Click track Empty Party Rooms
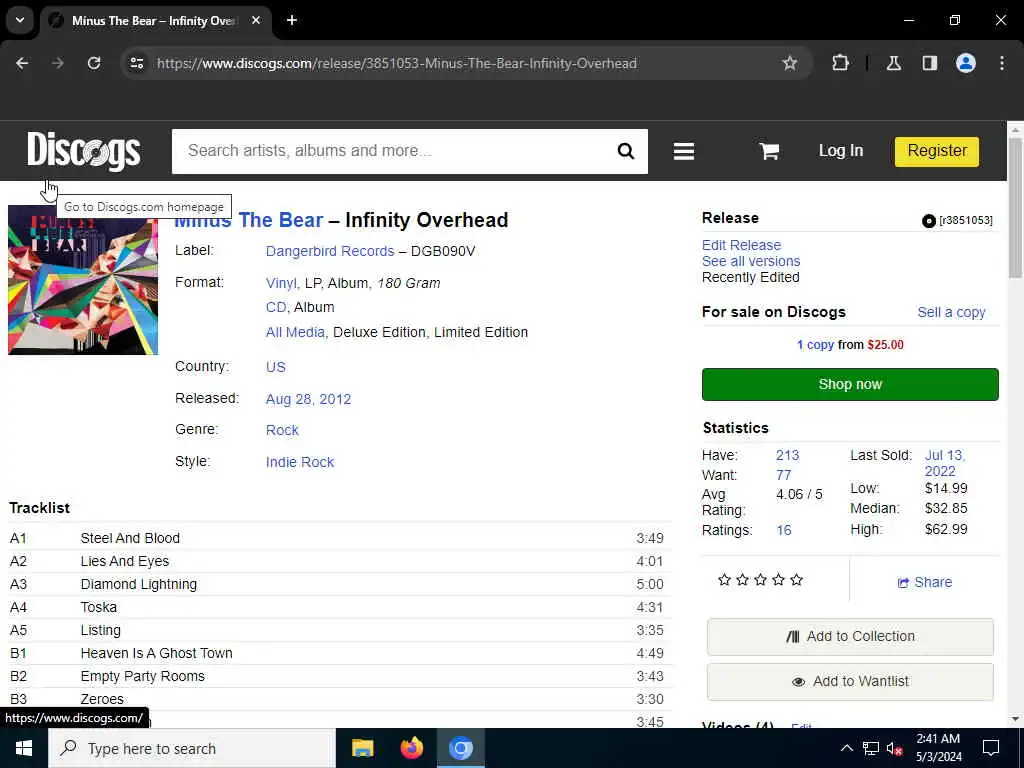The width and height of the screenshot is (1024, 768). tap(142, 677)
